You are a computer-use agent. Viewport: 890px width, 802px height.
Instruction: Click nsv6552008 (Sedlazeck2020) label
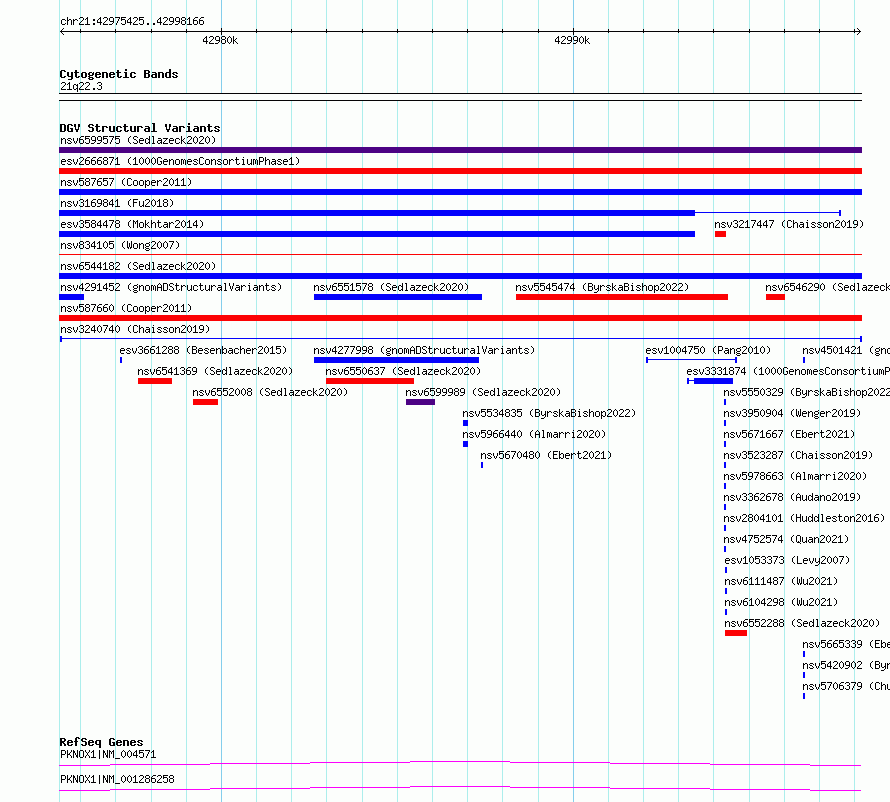[270, 392]
